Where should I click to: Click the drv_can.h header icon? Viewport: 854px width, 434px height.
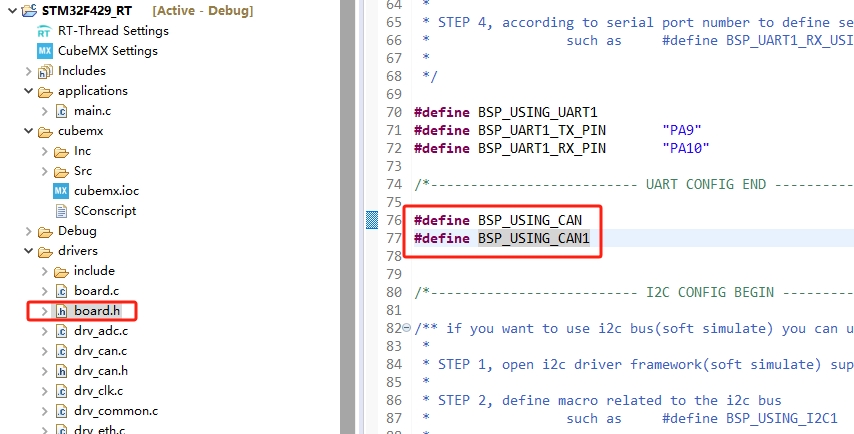coord(62,371)
